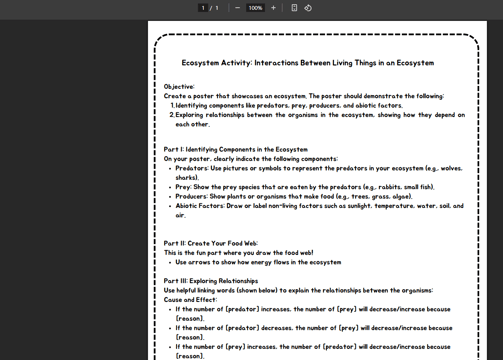This screenshot has height=360, width=503.
Task: Click the 'Abiotic Factors:' bullet text
Action: click(319, 210)
